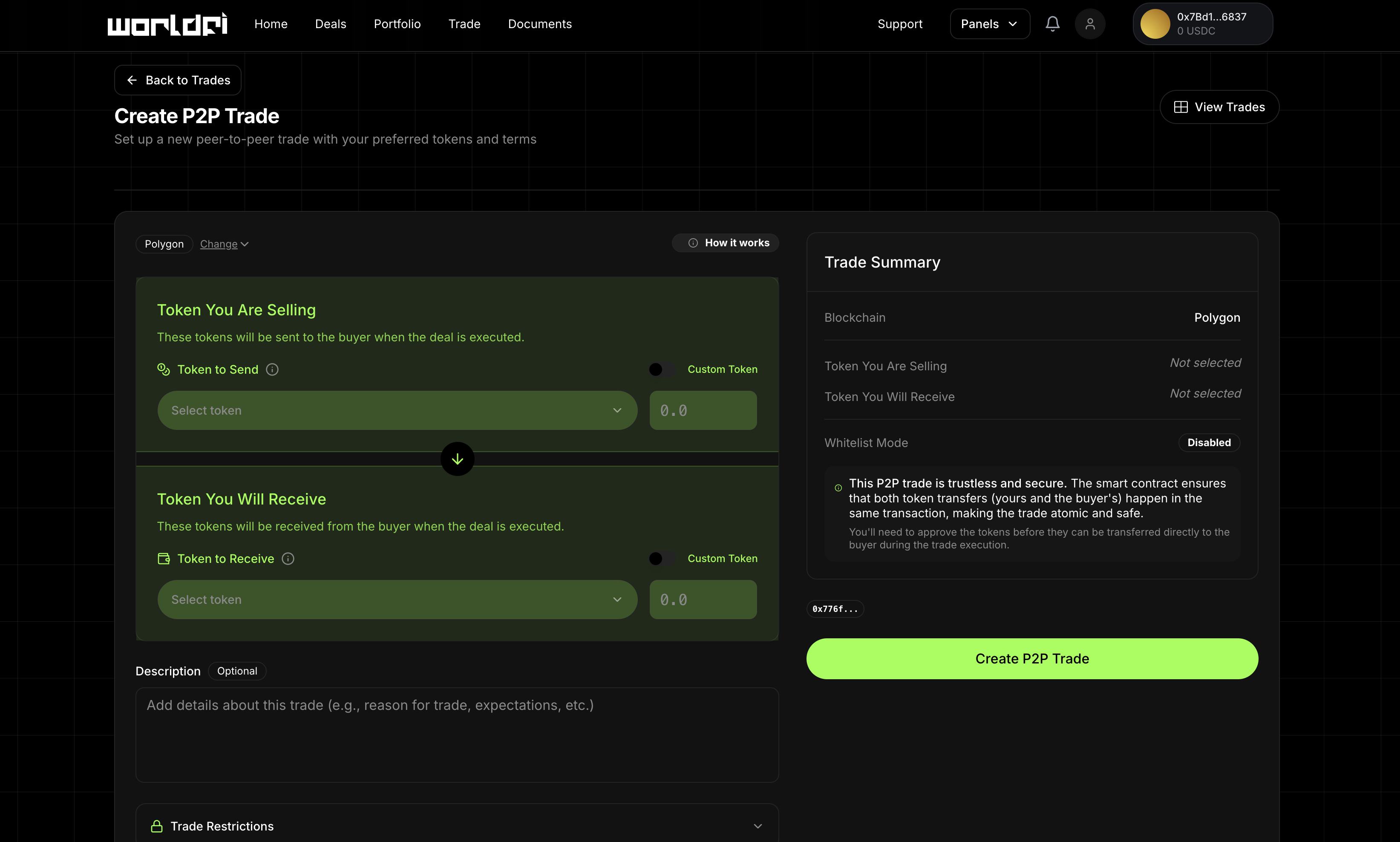The width and height of the screenshot is (1400, 842).
Task: Click the notification bell icon
Action: coord(1052,24)
